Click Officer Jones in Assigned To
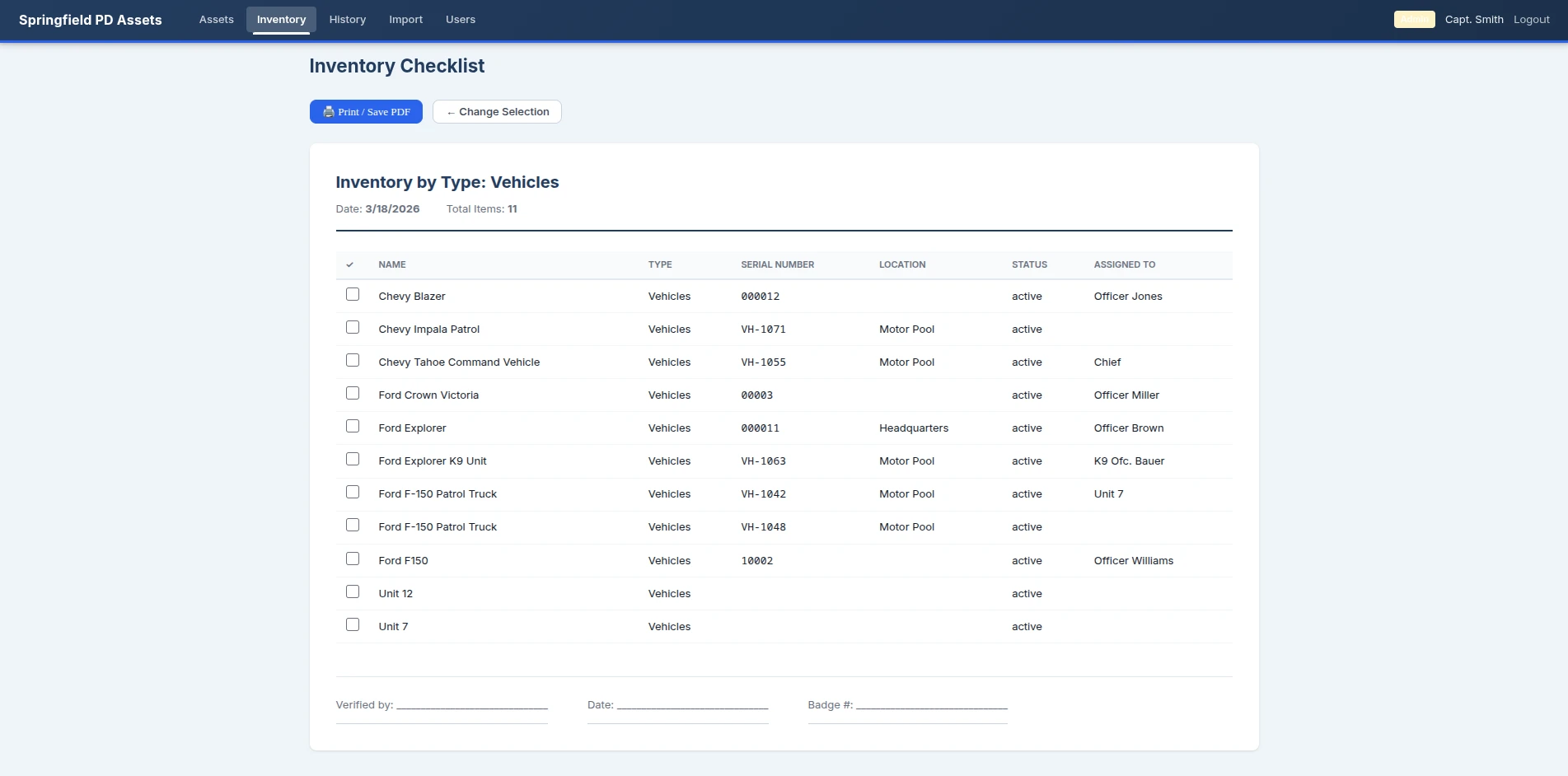Viewport: 1568px width, 776px height. (1128, 297)
